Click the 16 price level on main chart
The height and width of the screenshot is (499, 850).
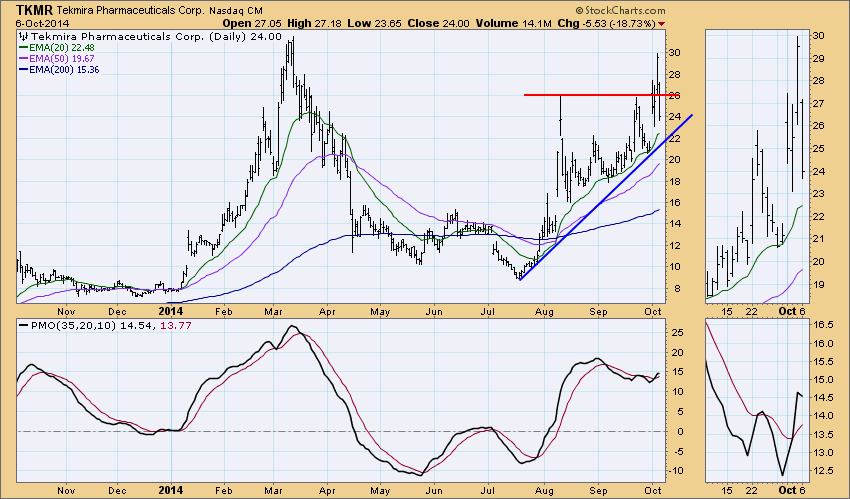tap(674, 202)
